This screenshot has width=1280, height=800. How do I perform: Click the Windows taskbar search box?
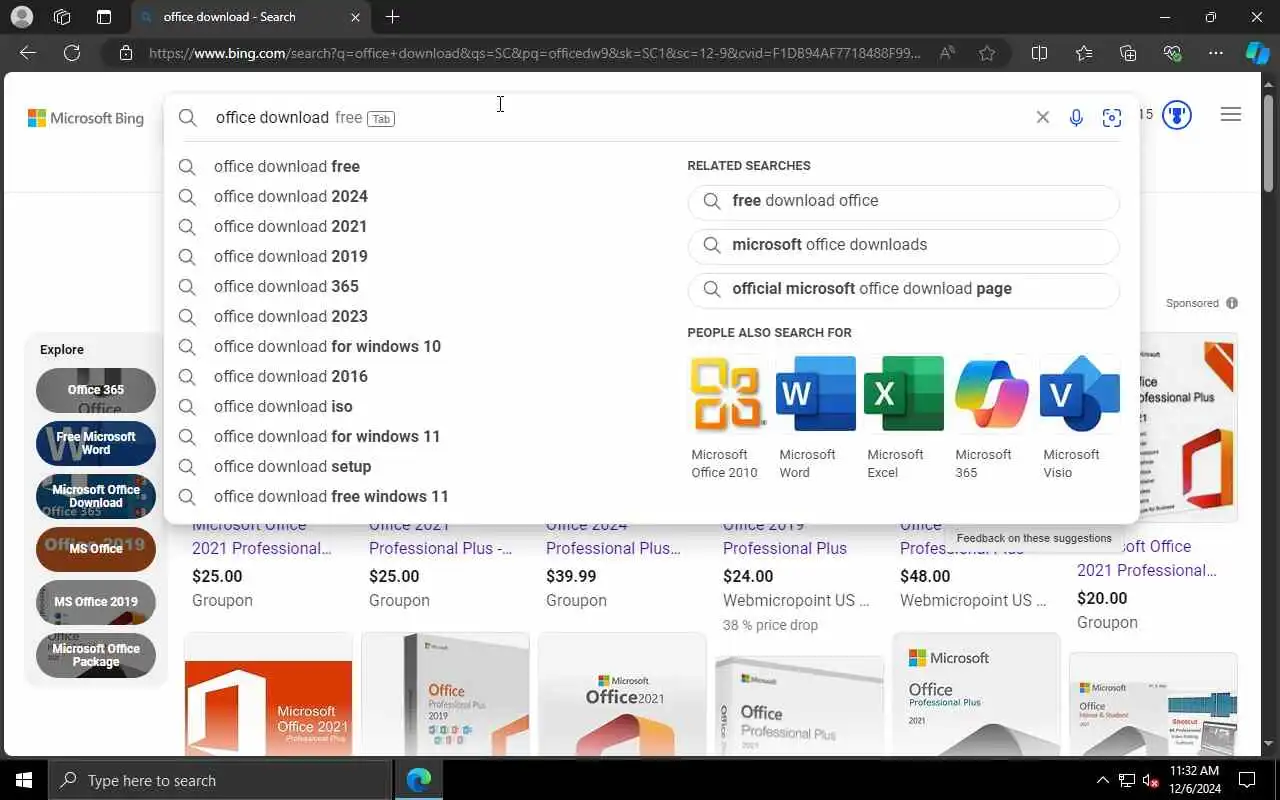click(x=220, y=780)
